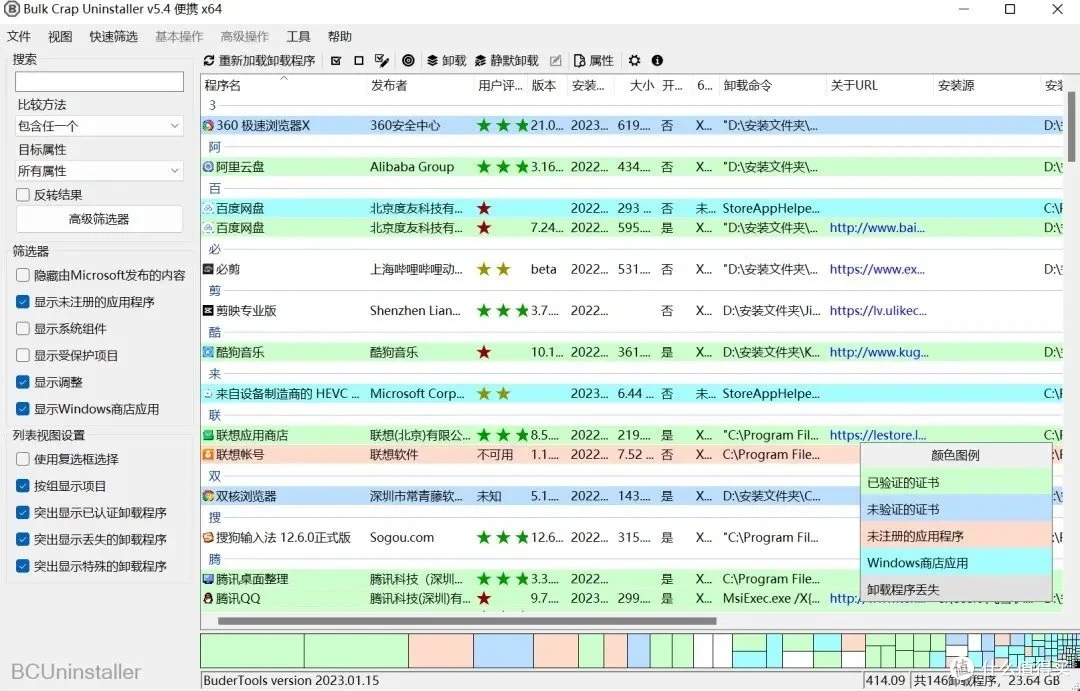Click the horizontal scrollbar under the list
Image resolution: width=1080 pixels, height=691 pixels.
pyautogui.click(x=467, y=621)
